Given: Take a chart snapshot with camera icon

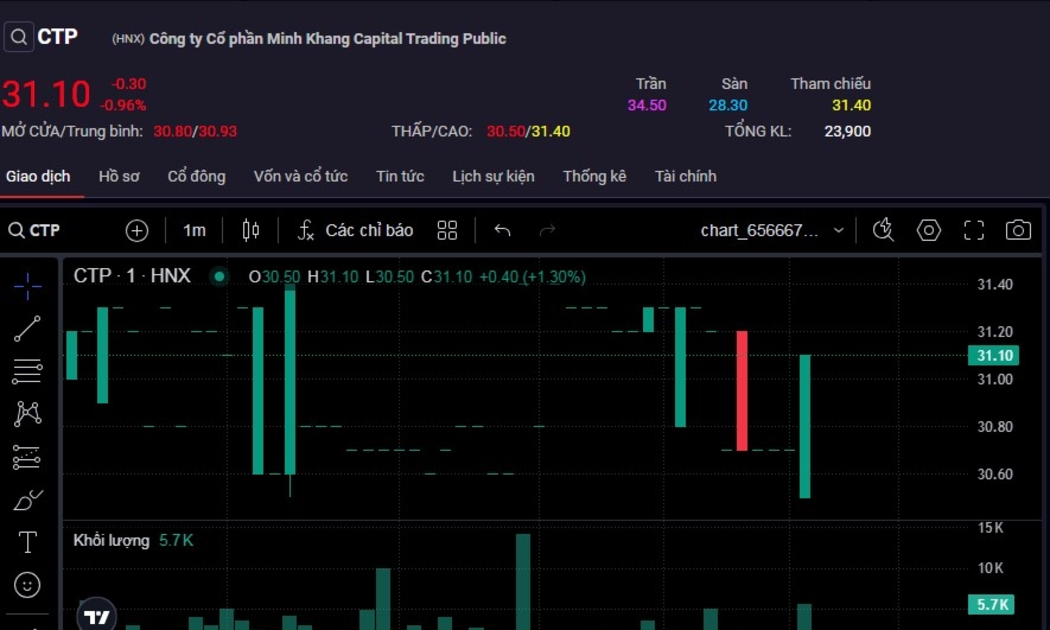Looking at the screenshot, I should tap(1018, 231).
